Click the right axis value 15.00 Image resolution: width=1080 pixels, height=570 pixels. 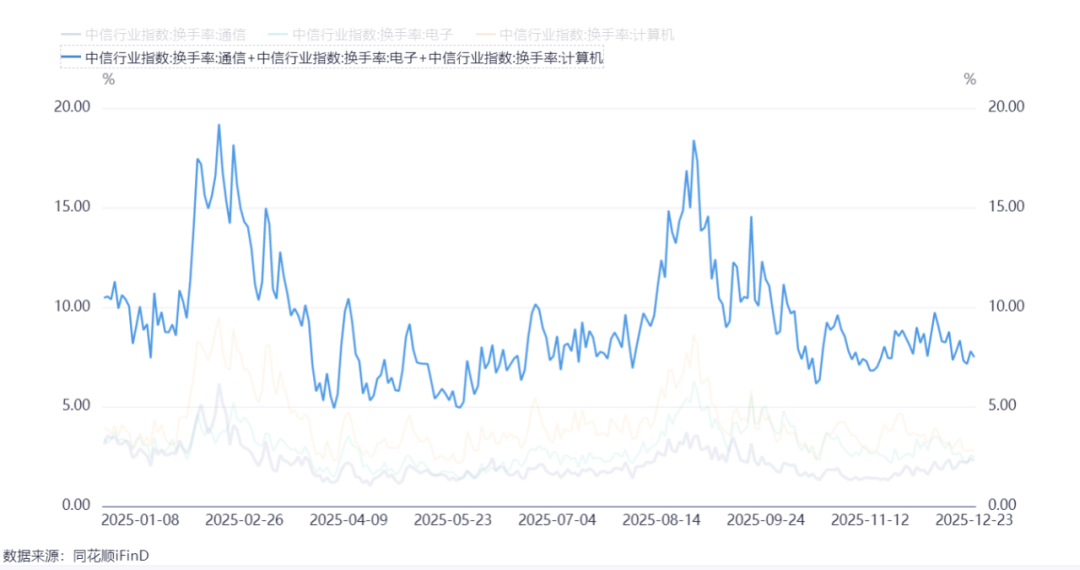(x=1006, y=207)
